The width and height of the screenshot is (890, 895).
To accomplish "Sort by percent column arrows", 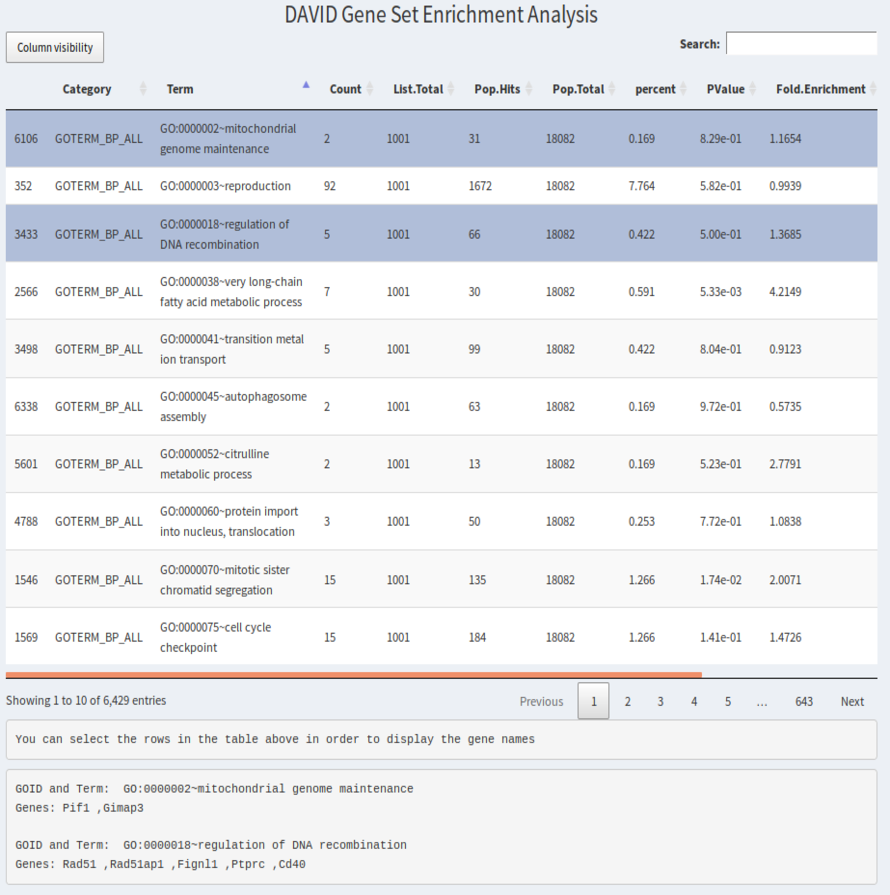I will (684, 89).
